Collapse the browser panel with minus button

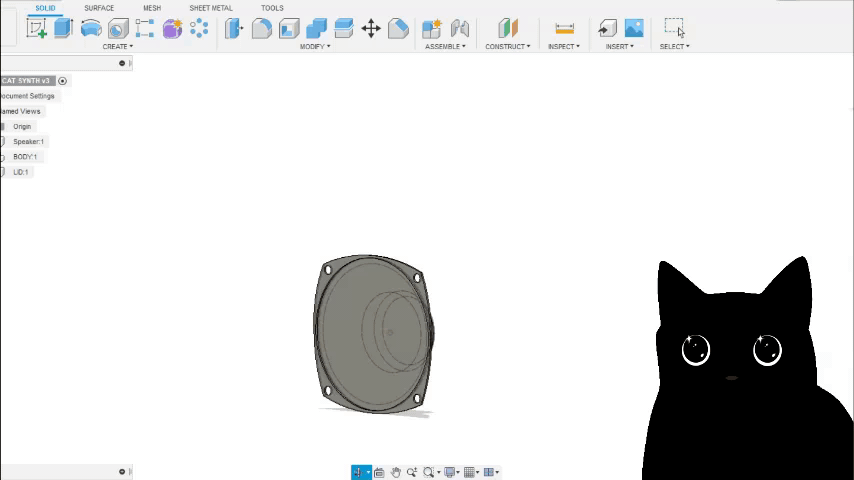[x=122, y=63]
